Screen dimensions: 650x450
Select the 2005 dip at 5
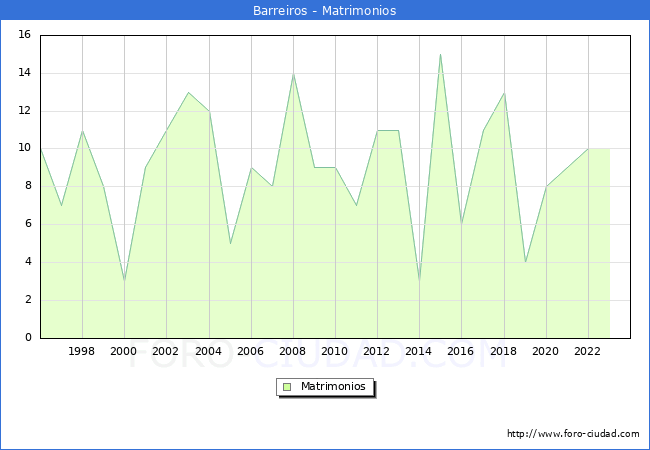point(230,243)
